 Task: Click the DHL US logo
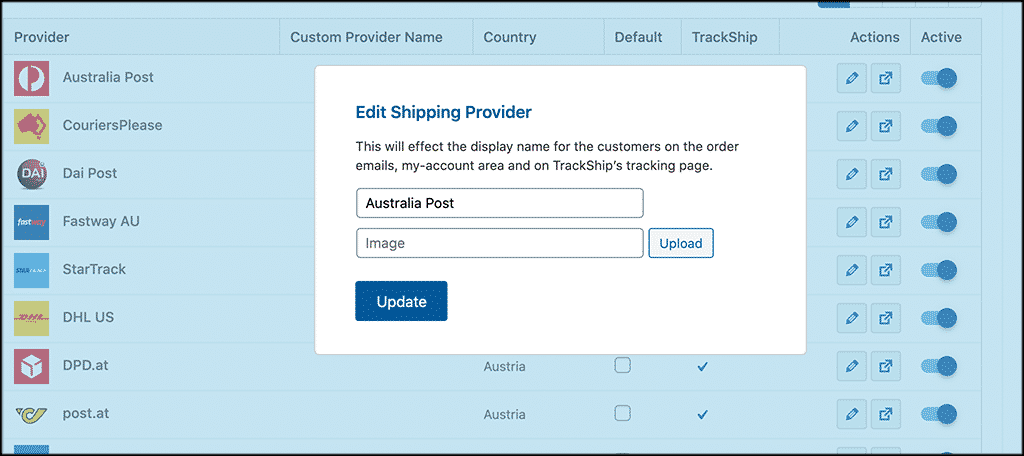point(31,318)
